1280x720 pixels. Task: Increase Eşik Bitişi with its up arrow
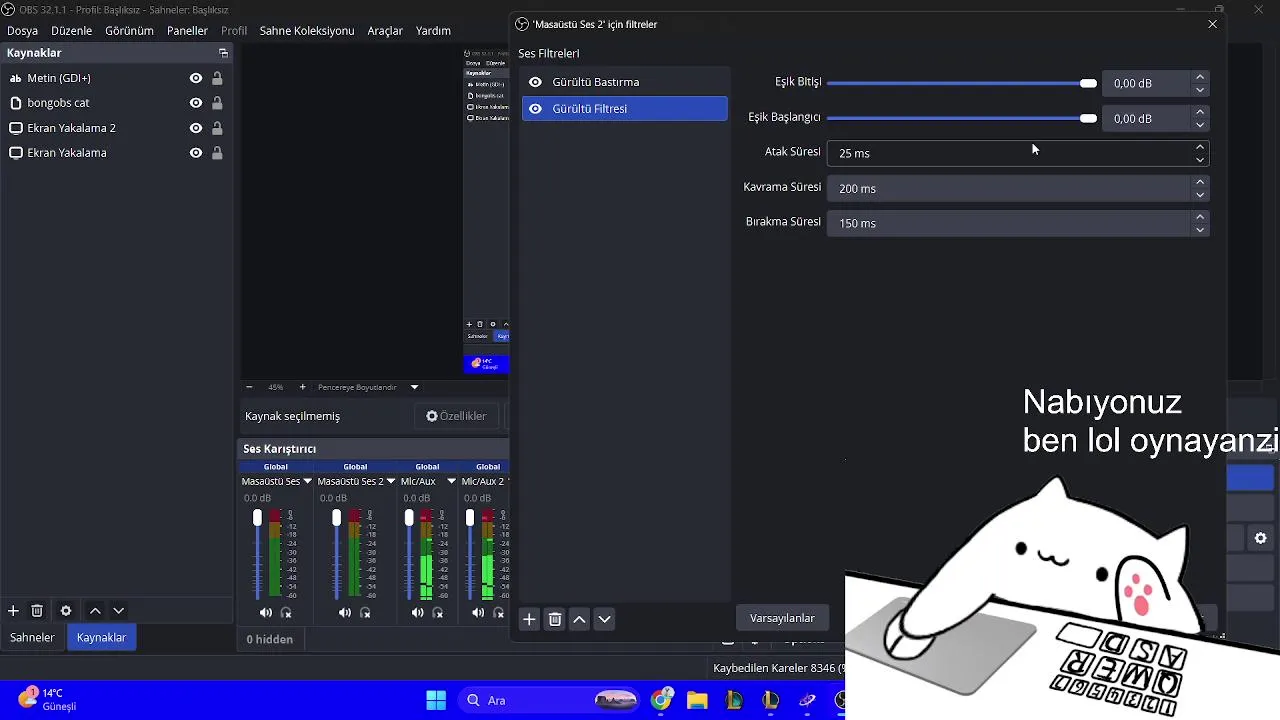point(1200,77)
